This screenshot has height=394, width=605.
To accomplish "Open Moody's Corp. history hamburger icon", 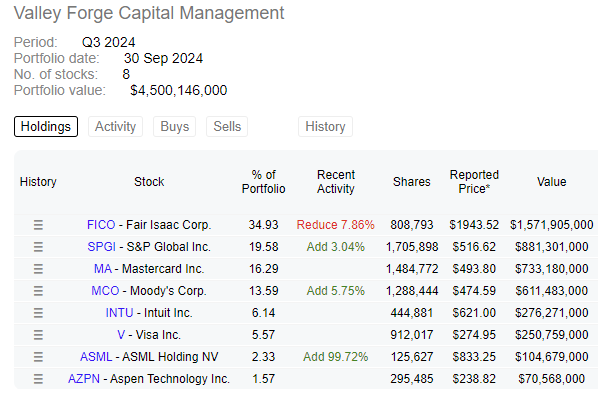I will [x=38, y=291].
